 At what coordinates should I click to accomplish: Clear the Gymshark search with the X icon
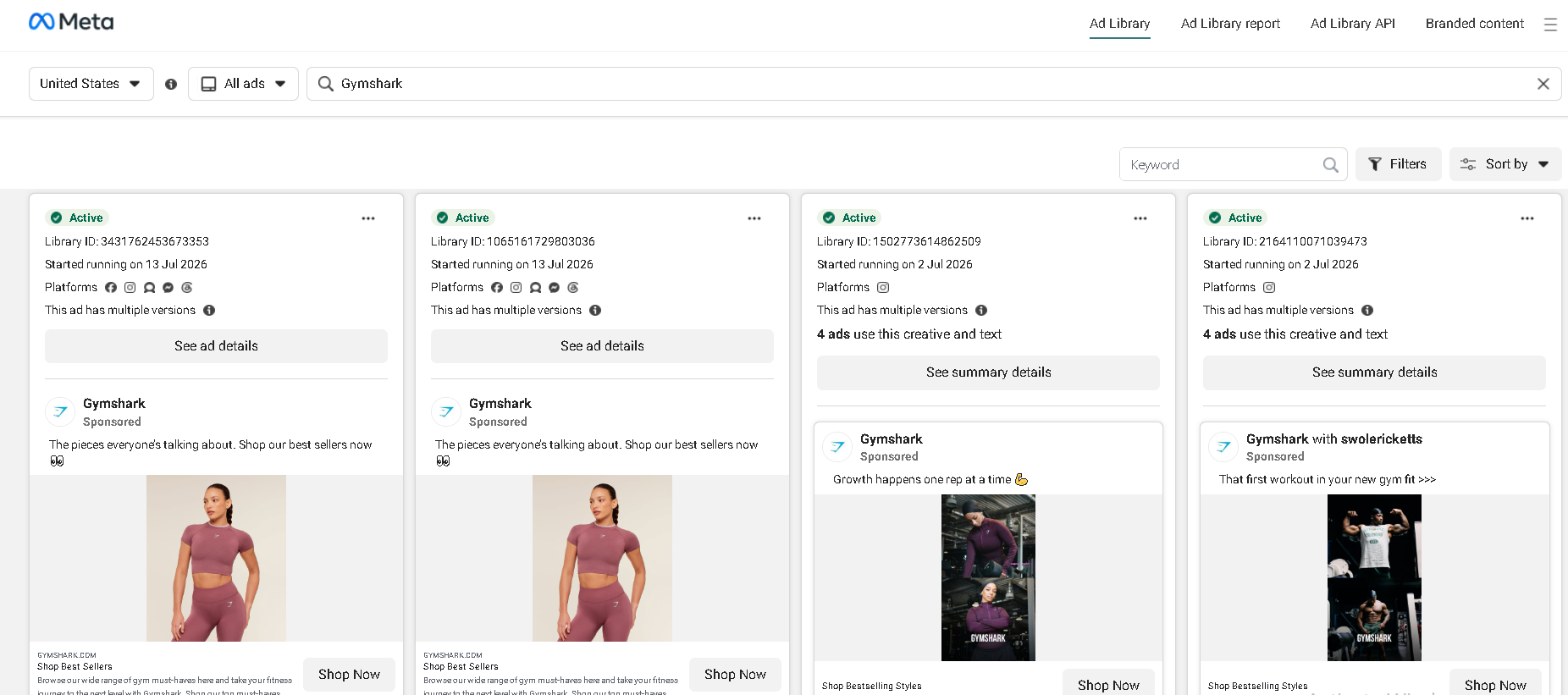click(x=1543, y=84)
